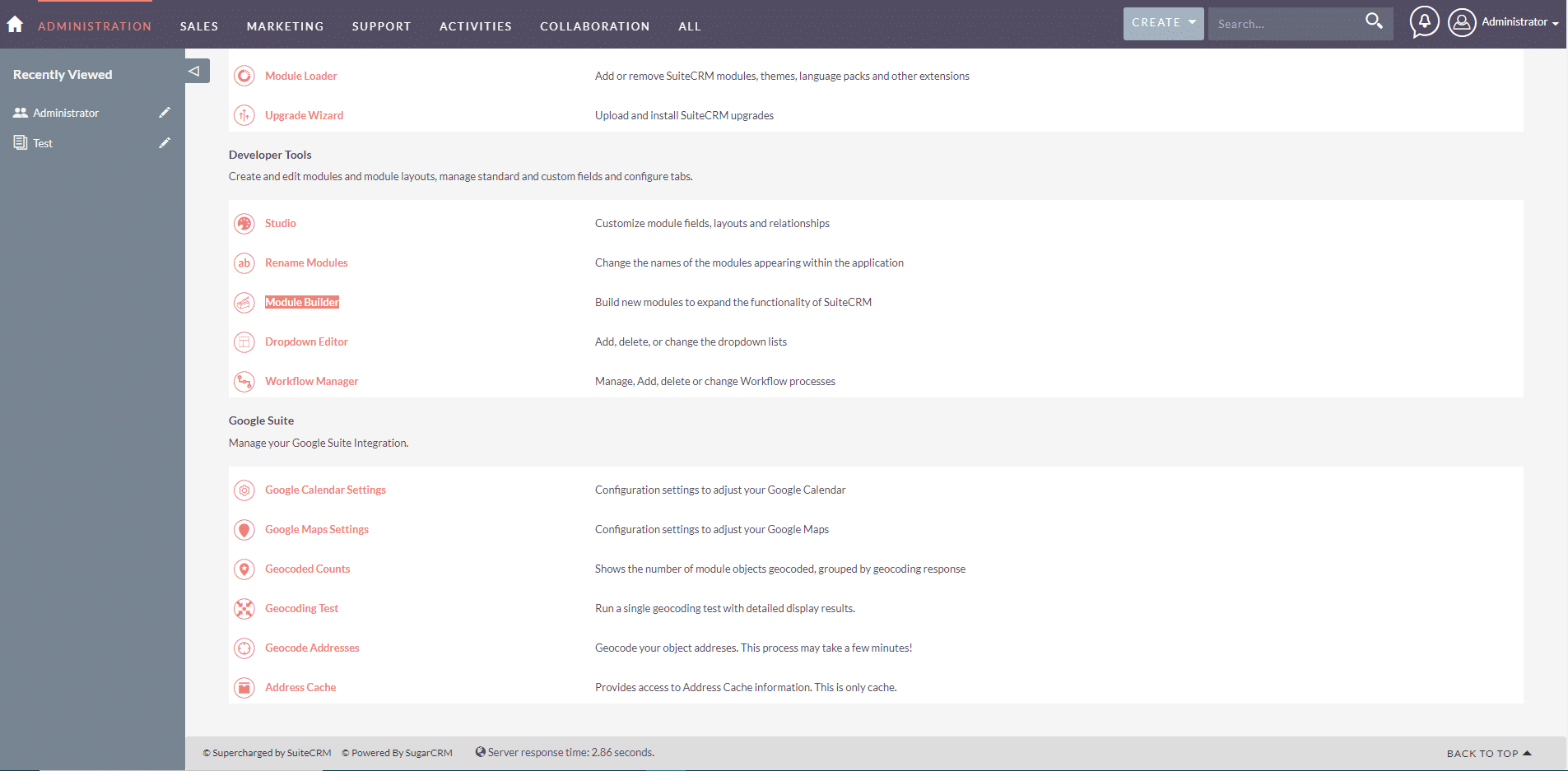The height and width of the screenshot is (771, 1568).
Task: Open the Google Calendar Settings link
Action: [325, 490]
